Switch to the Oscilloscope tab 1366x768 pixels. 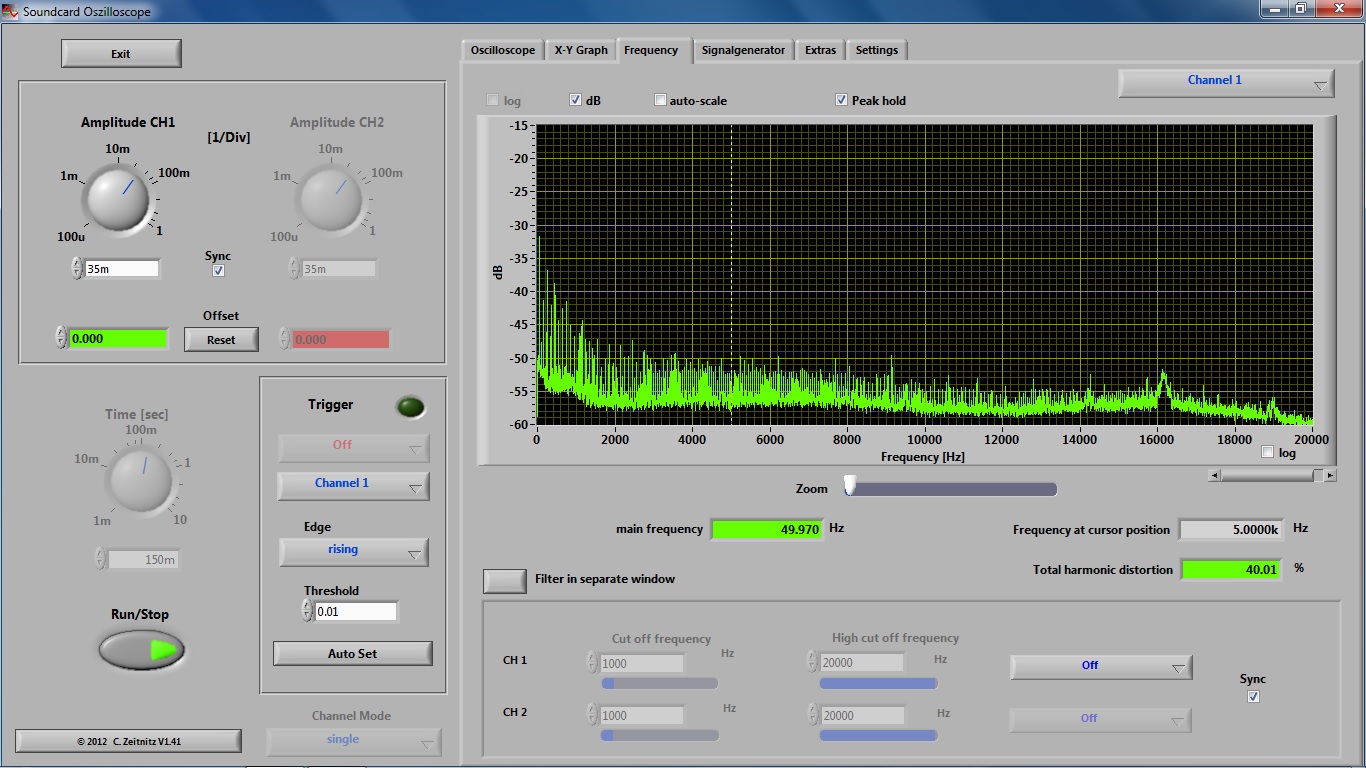pyautogui.click(x=503, y=50)
